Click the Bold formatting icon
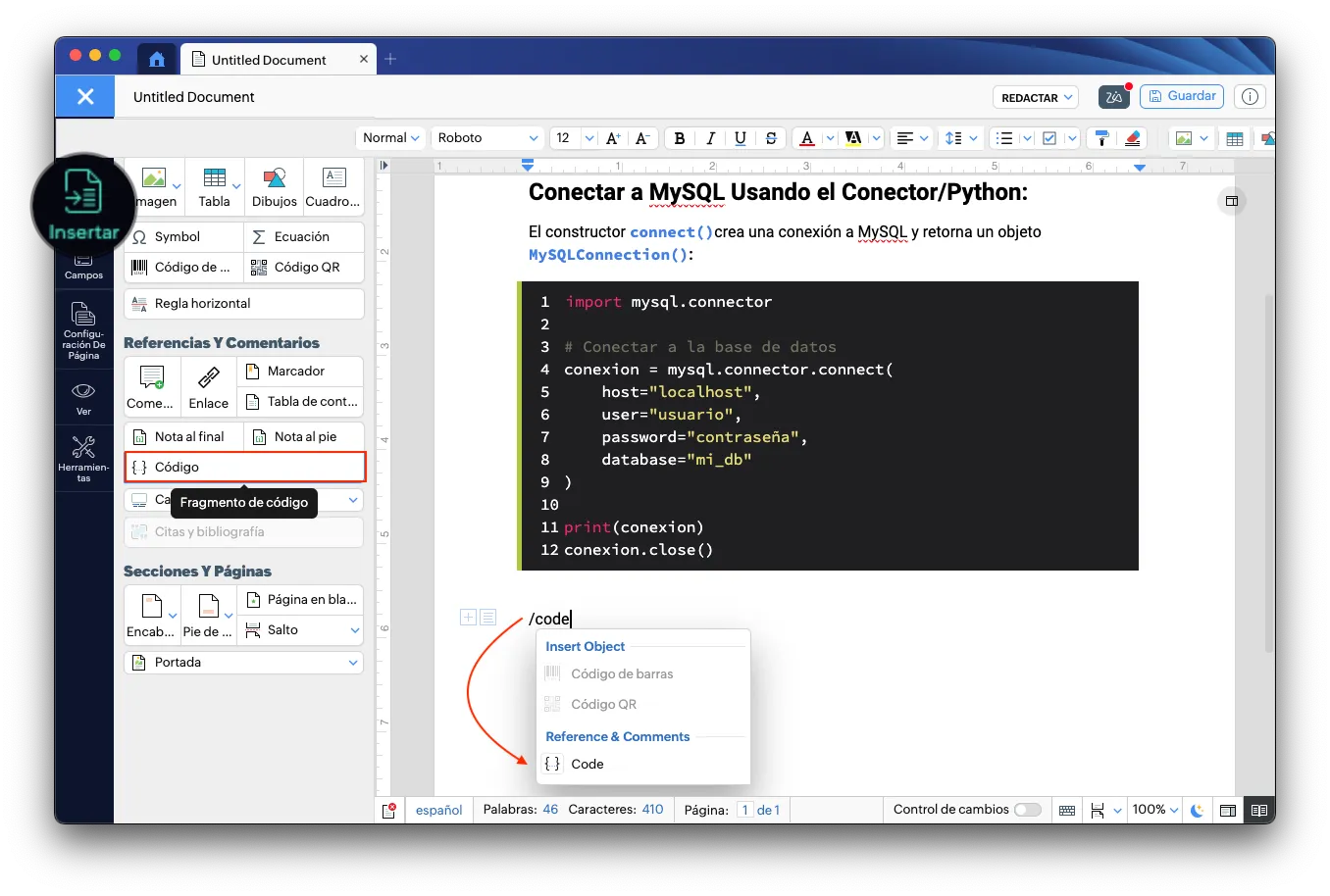Image resolution: width=1330 pixels, height=896 pixels. tap(679, 138)
